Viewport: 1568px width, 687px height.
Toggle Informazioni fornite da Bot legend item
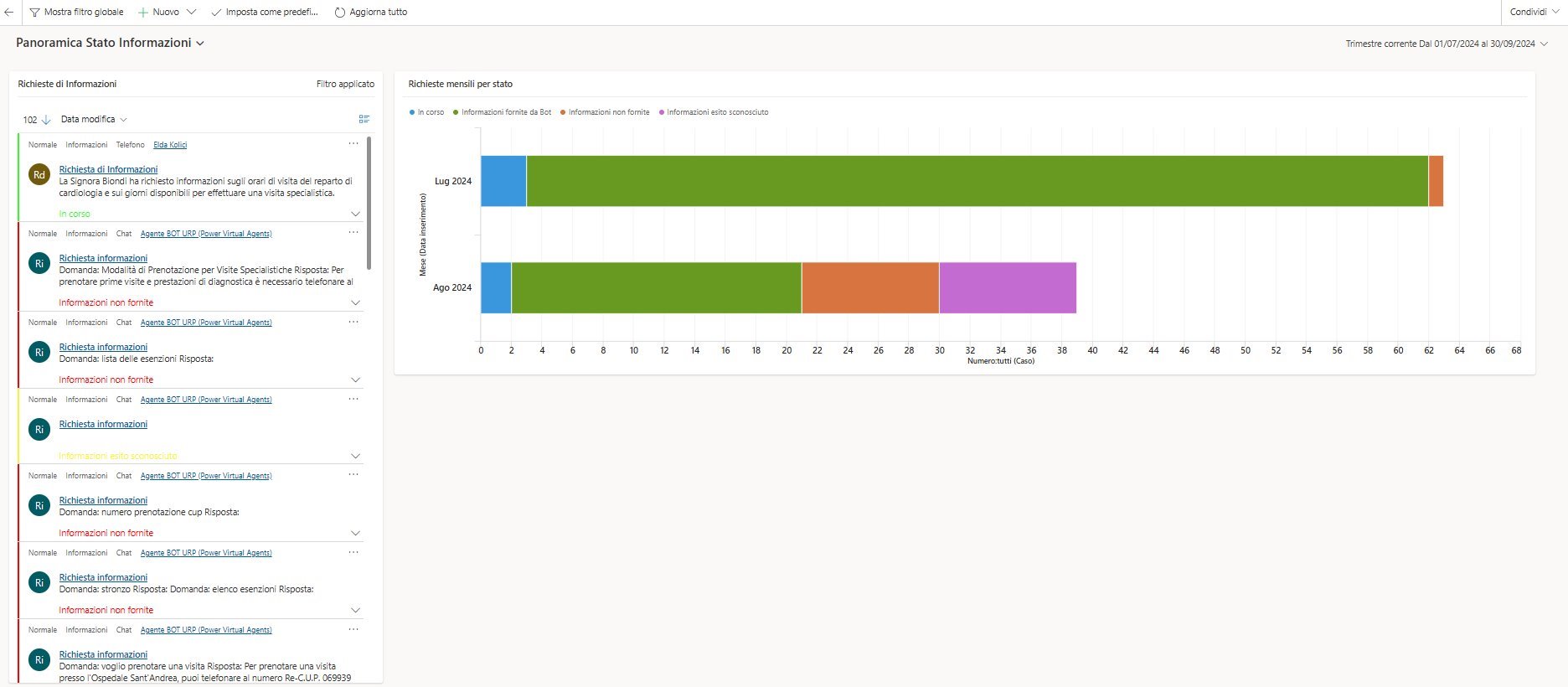(502, 112)
